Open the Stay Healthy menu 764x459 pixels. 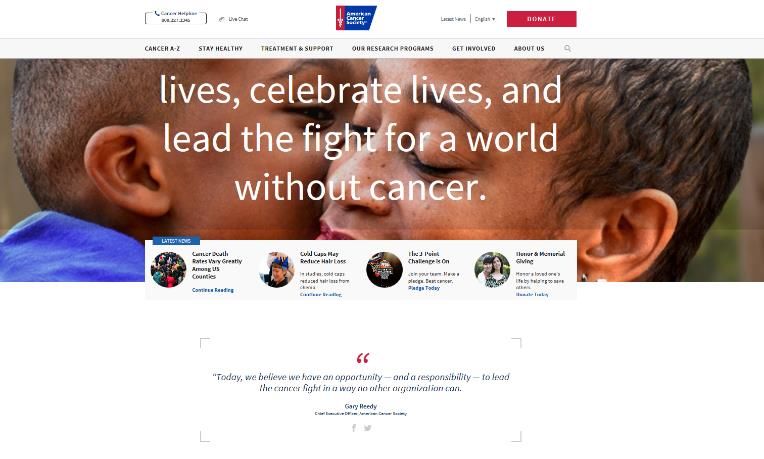[220, 49]
